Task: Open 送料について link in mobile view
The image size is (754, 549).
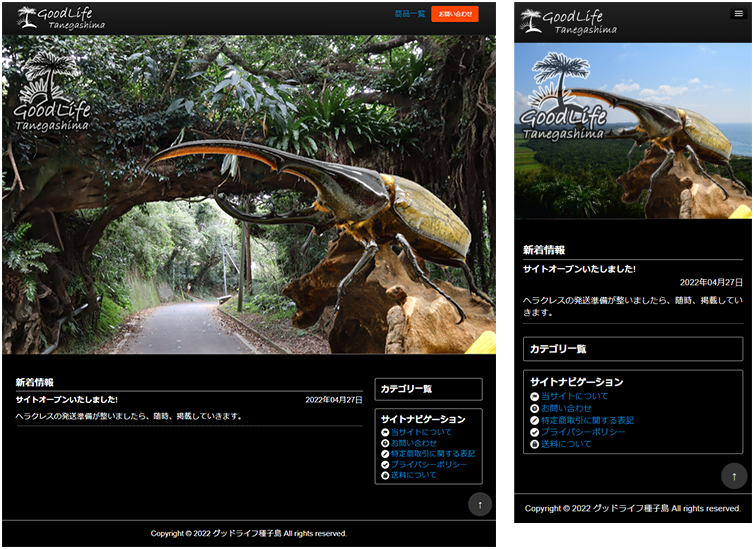Action: click(566, 443)
